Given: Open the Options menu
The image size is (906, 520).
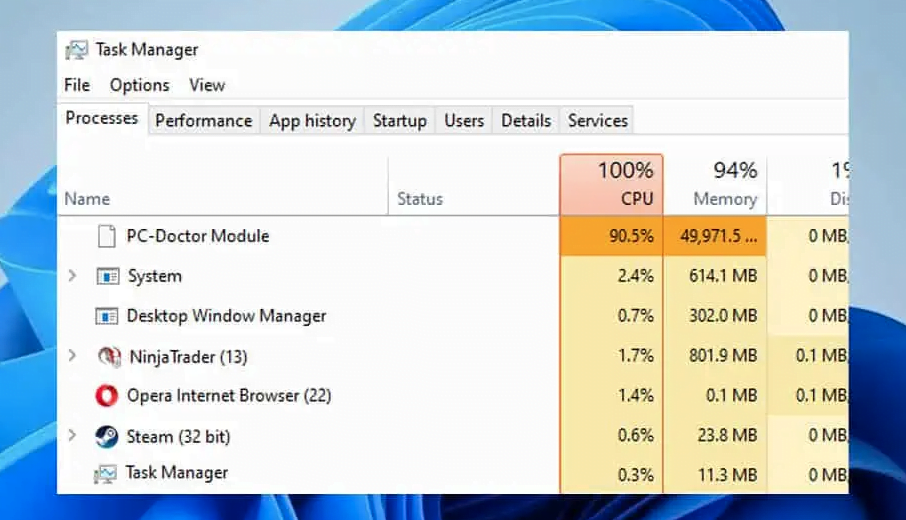Looking at the screenshot, I should tap(140, 86).
